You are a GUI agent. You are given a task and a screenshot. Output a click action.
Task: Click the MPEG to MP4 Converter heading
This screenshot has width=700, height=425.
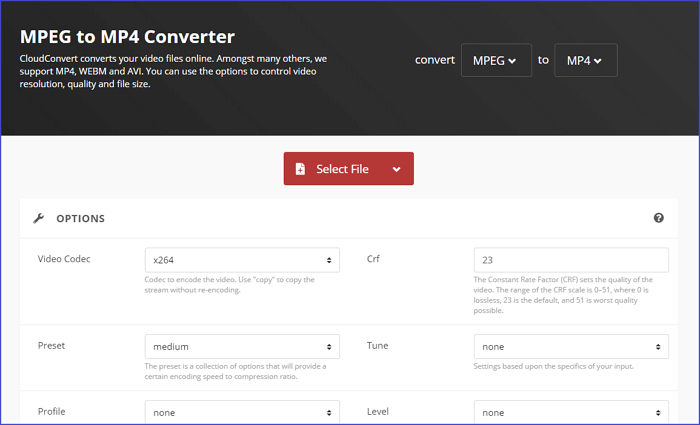(127, 37)
